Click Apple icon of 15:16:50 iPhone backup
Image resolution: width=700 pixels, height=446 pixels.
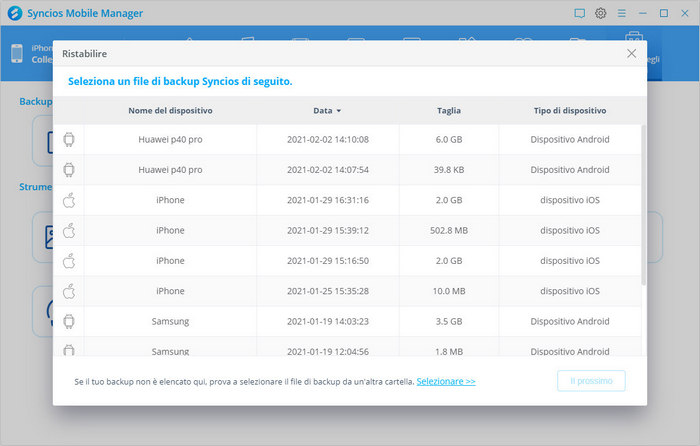tap(69, 261)
